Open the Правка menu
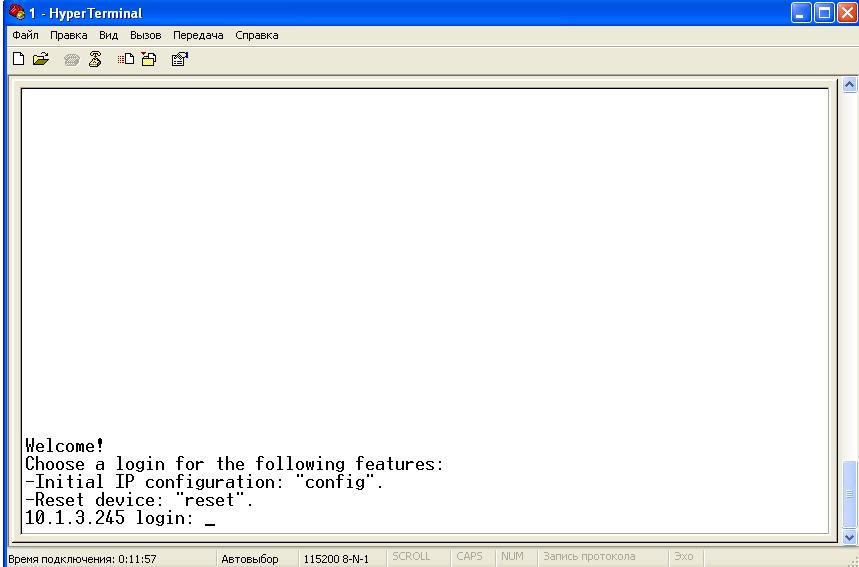This screenshot has width=859, height=567. 69,35
